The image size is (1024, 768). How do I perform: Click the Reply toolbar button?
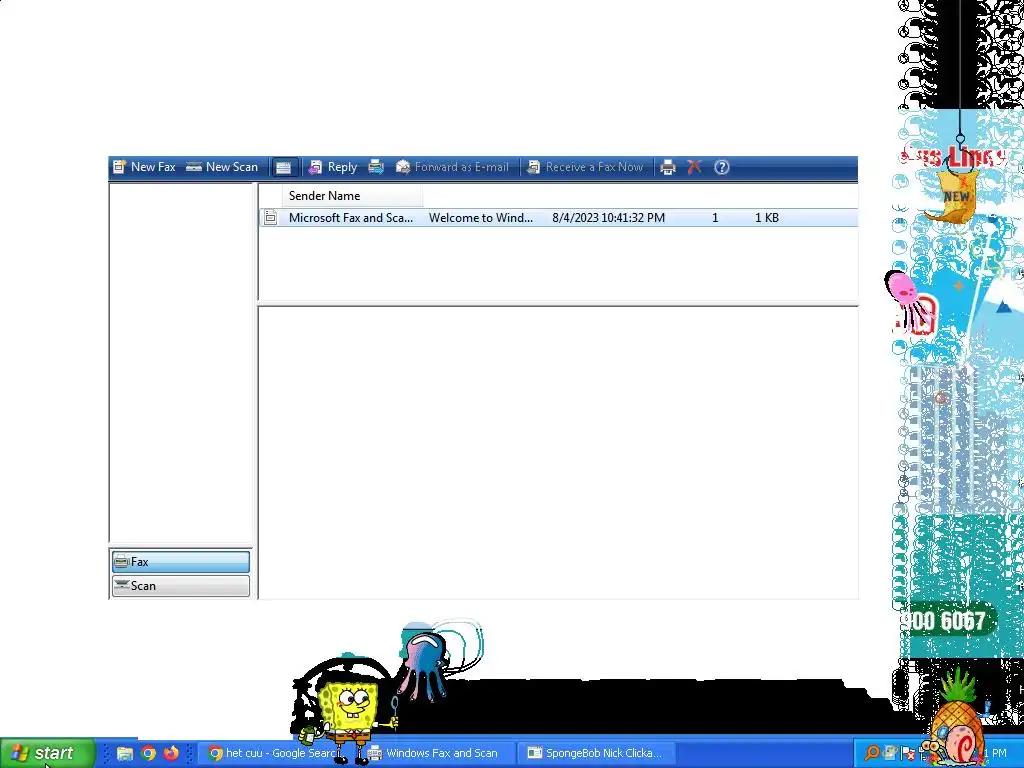pyautogui.click(x=333, y=167)
